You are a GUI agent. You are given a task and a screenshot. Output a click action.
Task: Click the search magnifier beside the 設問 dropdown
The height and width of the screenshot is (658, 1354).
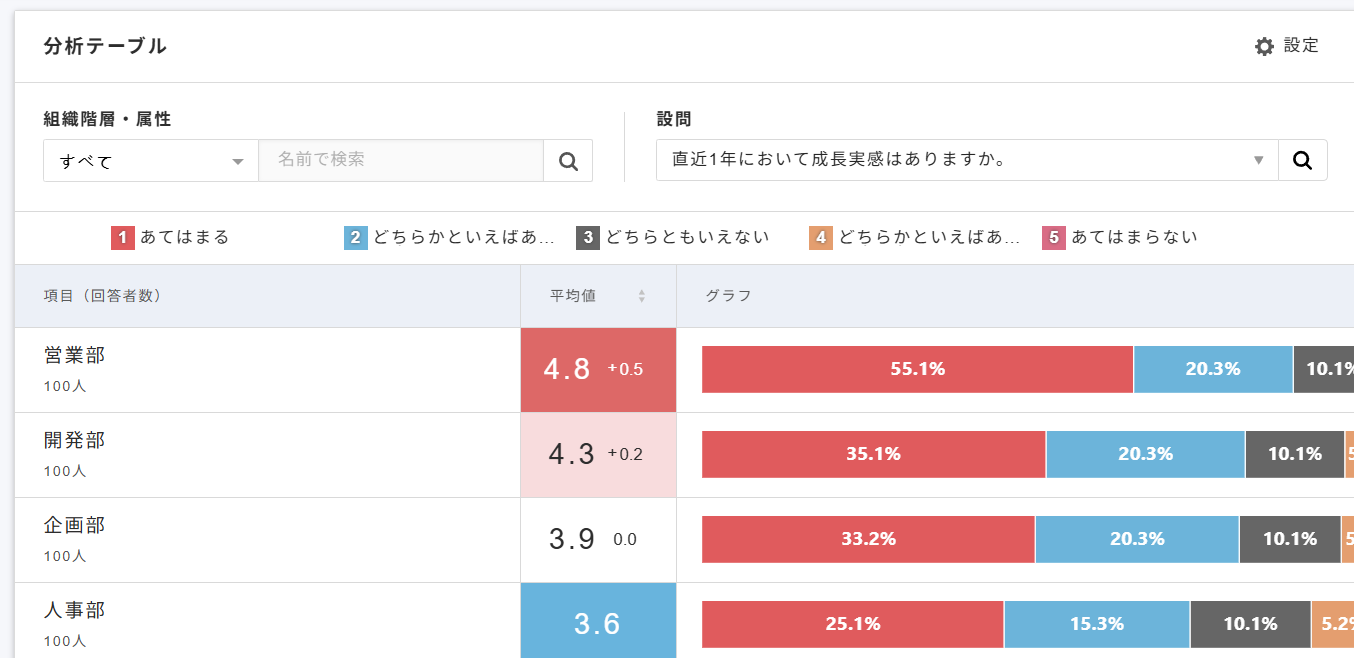pyautogui.click(x=1303, y=160)
